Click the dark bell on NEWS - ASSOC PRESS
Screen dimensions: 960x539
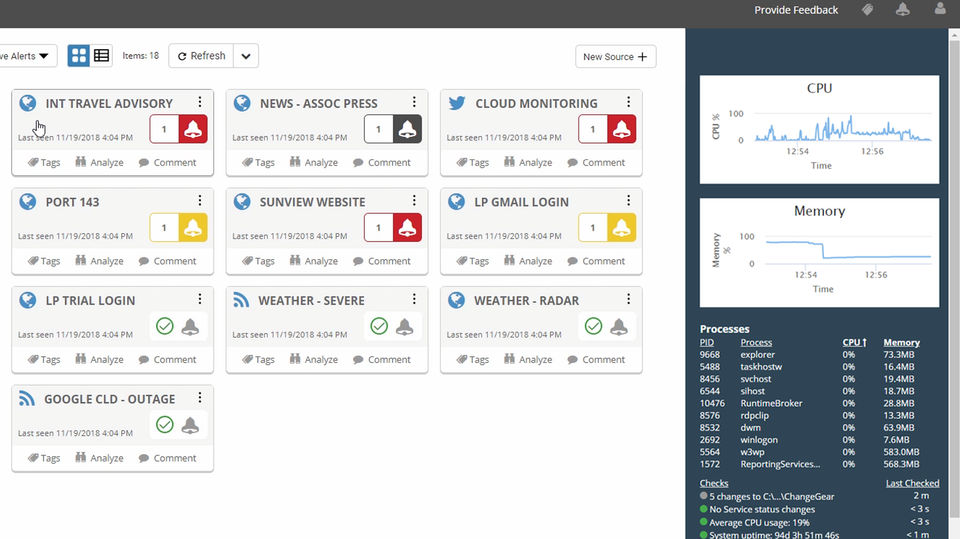pyautogui.click(x=407, y=129)
